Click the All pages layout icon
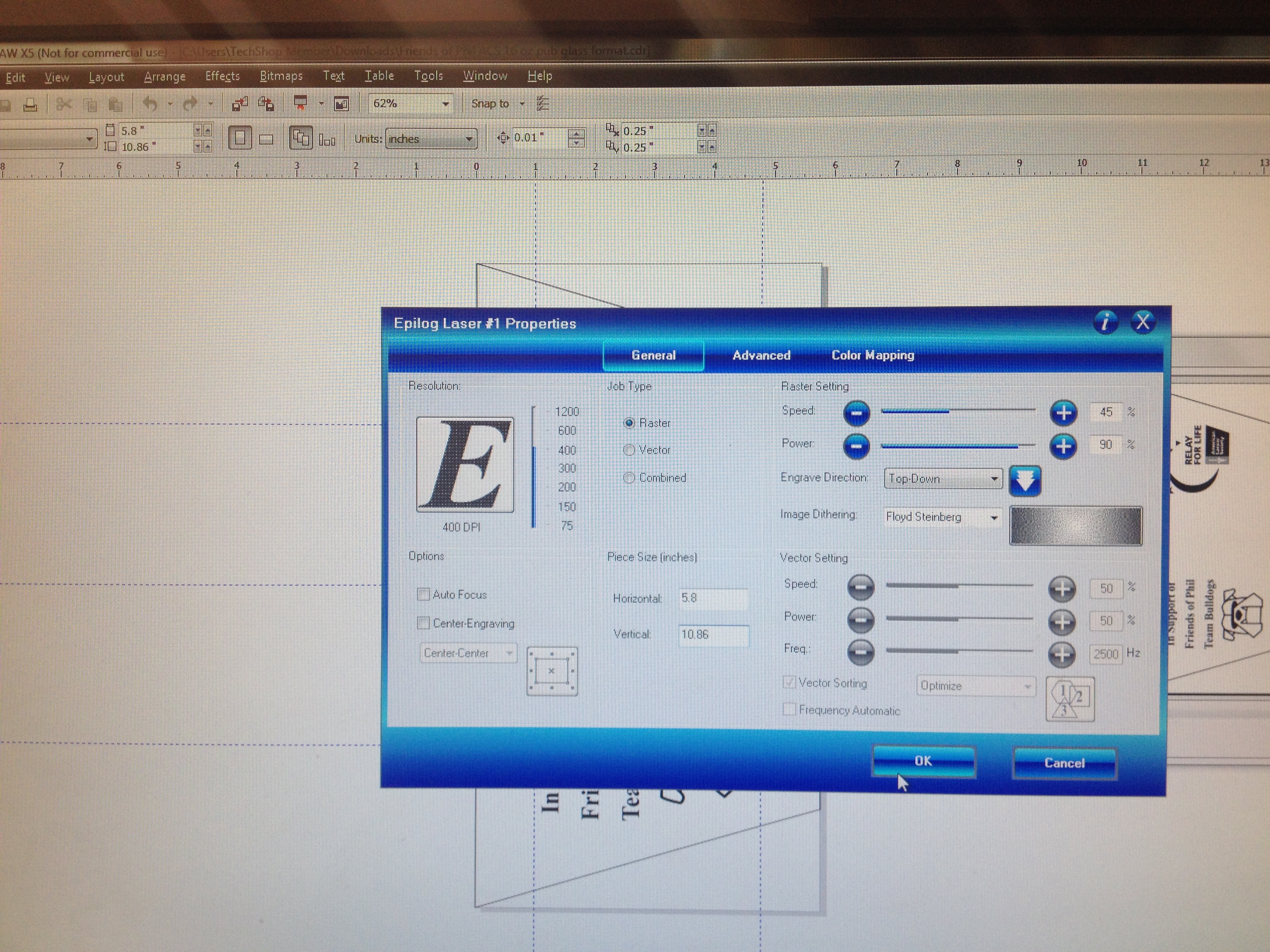This screenshot has width=1270, height=952. click(x=301, y=138)
